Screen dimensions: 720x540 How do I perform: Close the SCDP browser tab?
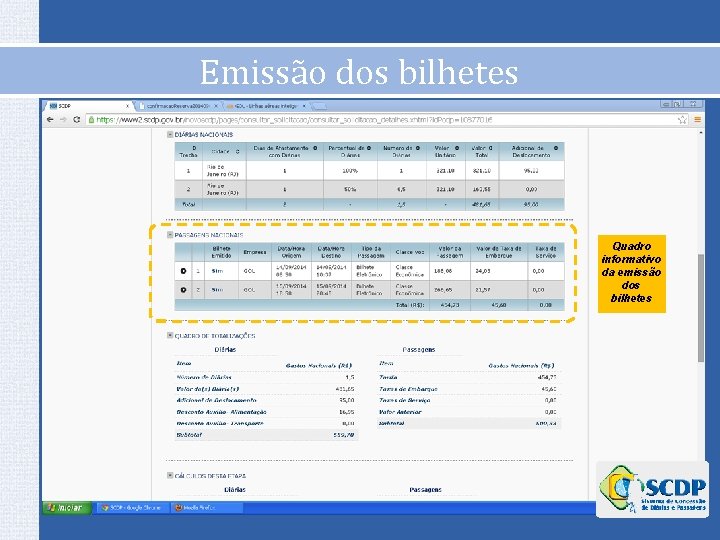click(128, 106)
